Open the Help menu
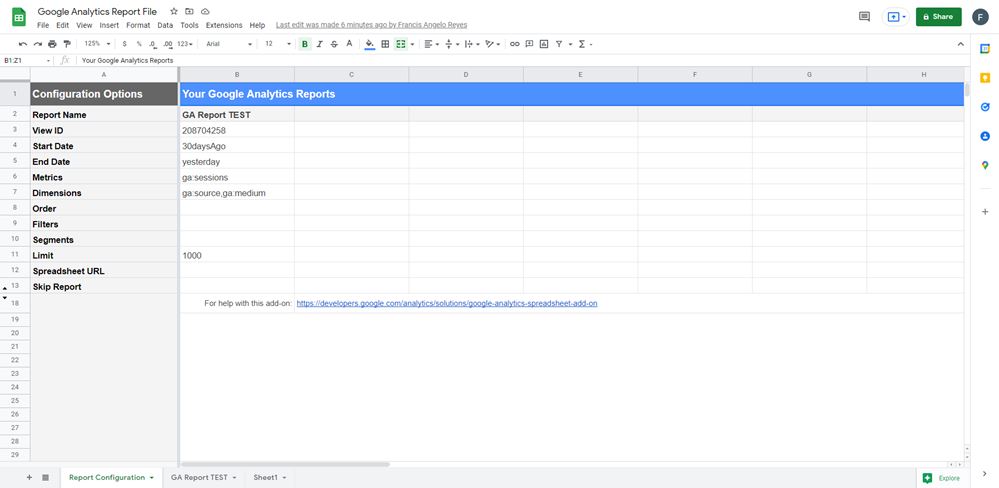Viewport: 999px width, 488px height. [257, 25]
